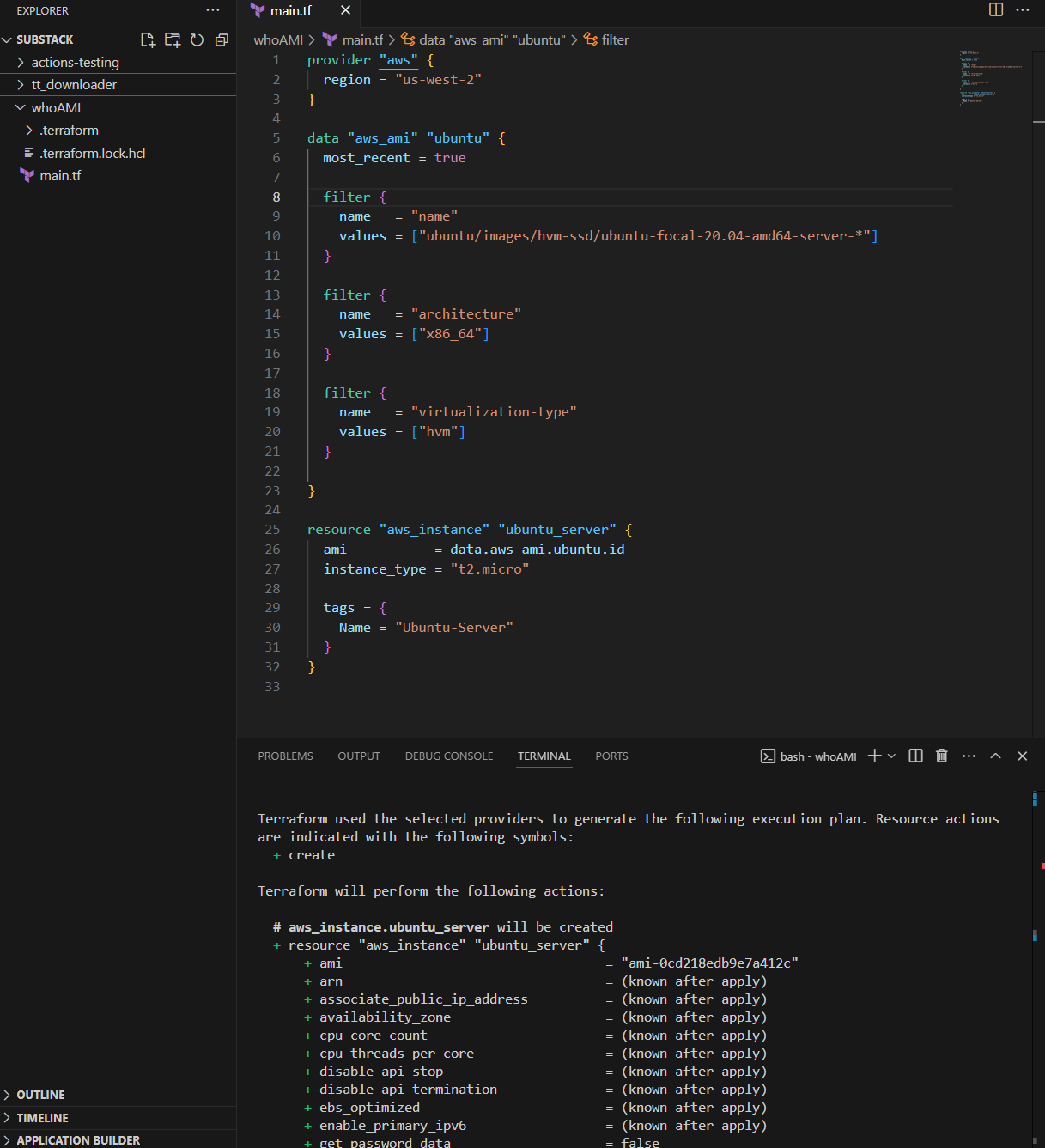Click most_recent on line 6
The image size is (1045, 1148).
point(367,158)
